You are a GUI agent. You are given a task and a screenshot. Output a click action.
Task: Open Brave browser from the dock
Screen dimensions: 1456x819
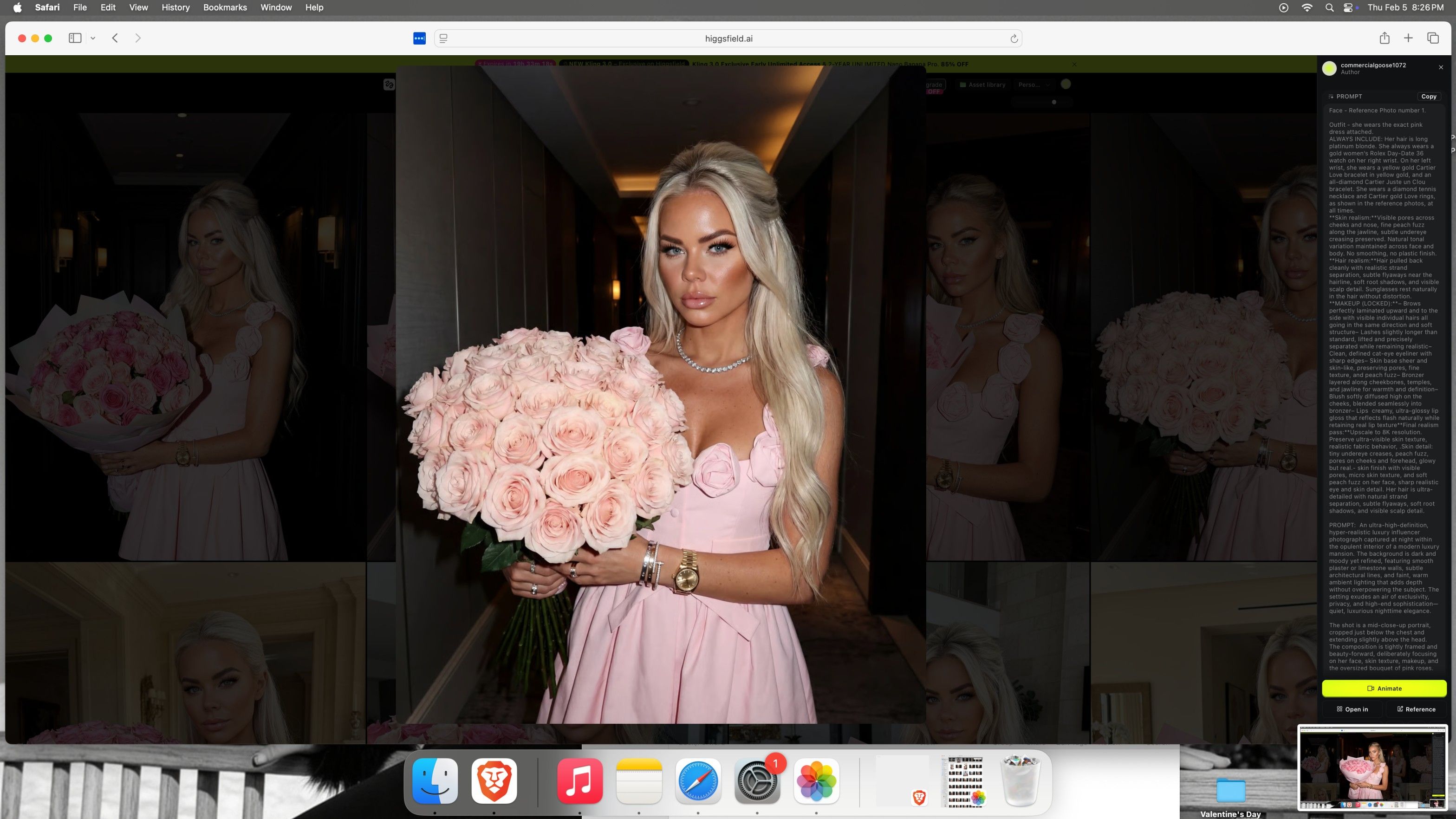494,780
